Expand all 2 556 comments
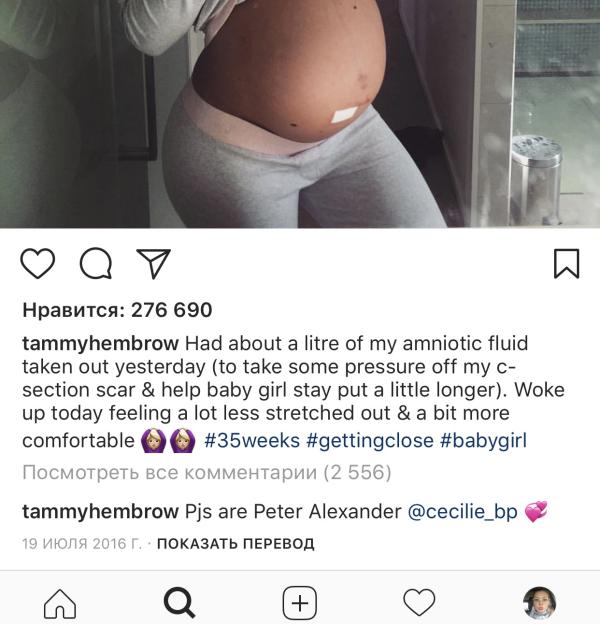The height and width of the screenshot is (624, 600). pyautogui.click(x=207, y=473)
